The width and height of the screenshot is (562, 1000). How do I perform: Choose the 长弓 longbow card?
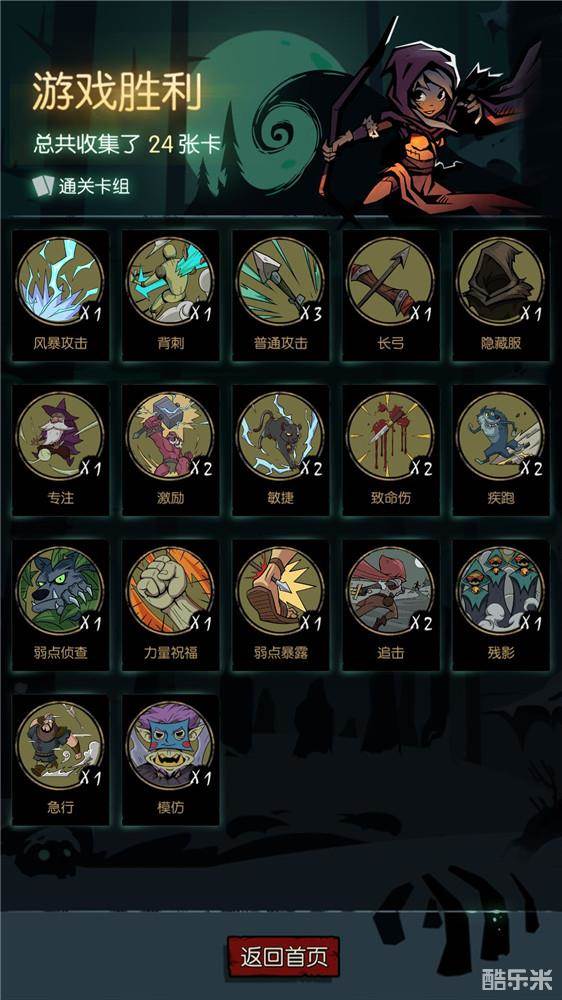[x=390, y=295]
